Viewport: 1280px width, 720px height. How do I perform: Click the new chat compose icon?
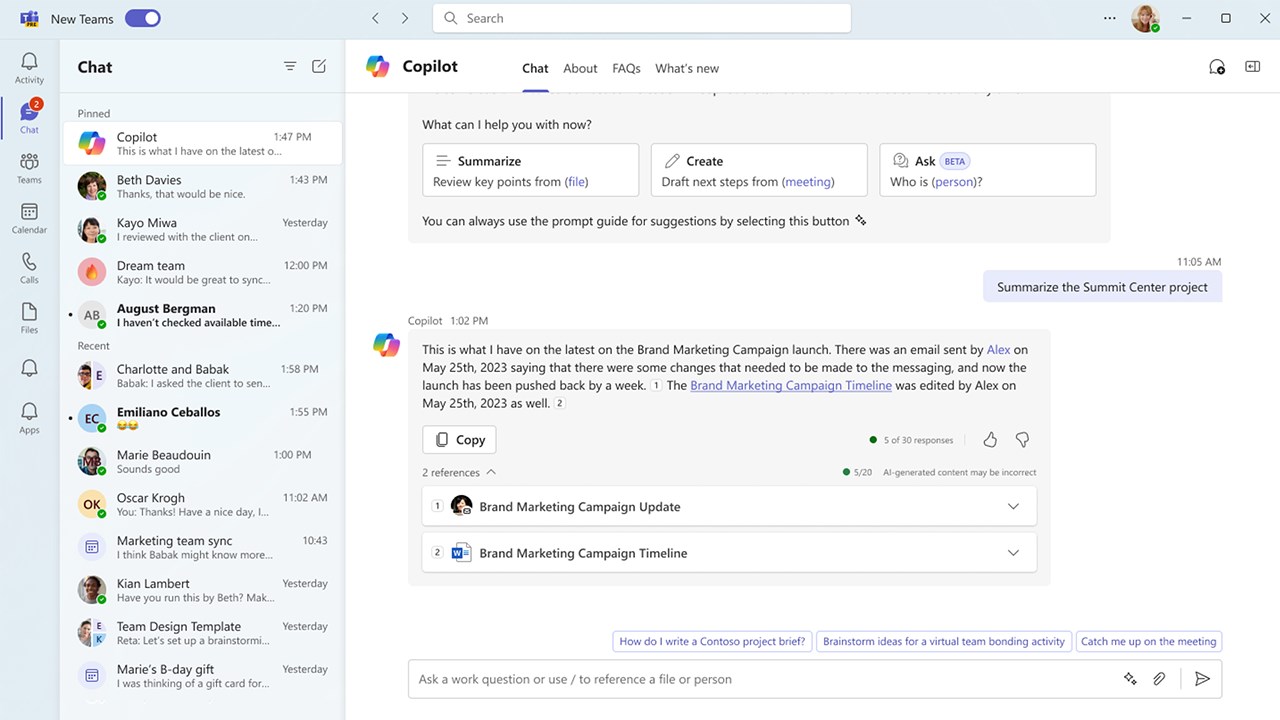319,66
